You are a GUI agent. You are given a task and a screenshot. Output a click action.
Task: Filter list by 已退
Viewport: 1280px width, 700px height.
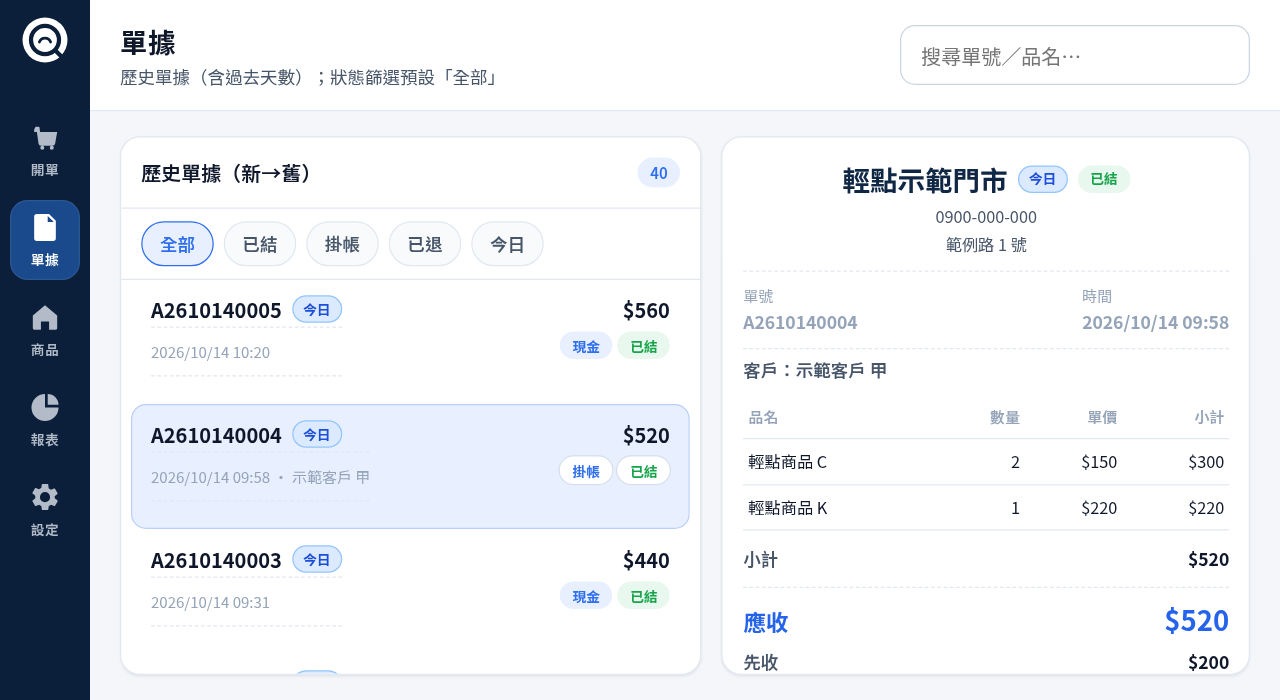coord(425,244)
